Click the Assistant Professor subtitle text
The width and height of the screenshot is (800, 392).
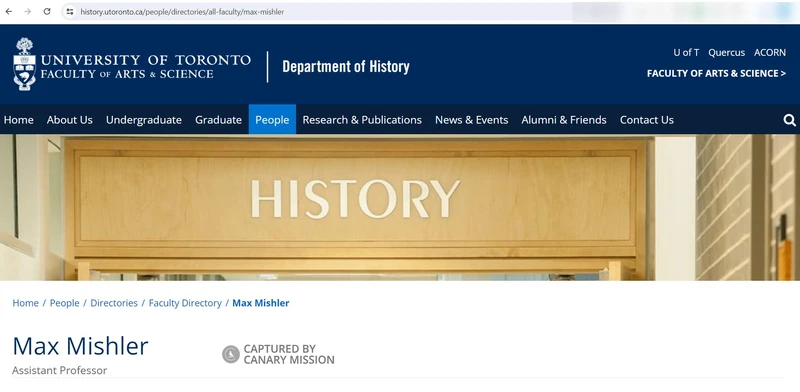pos(60,371)
